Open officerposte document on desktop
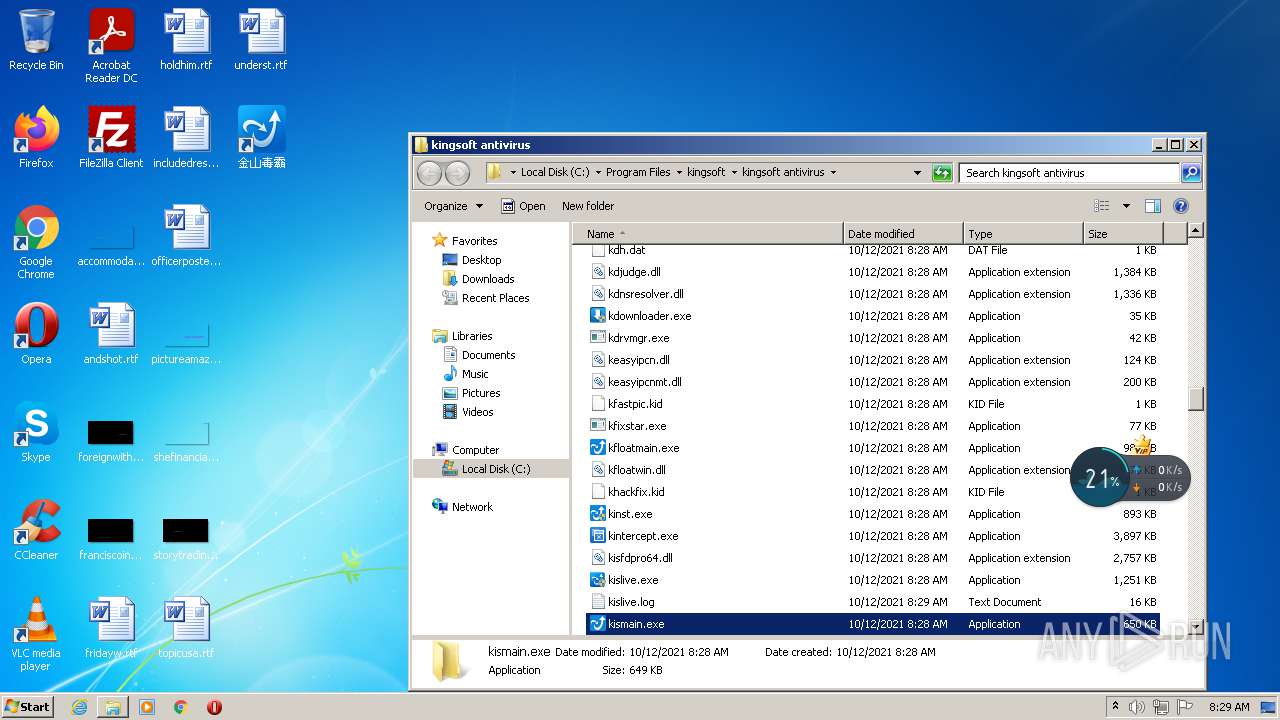The image size is (1280, 720). click(186, 236)
